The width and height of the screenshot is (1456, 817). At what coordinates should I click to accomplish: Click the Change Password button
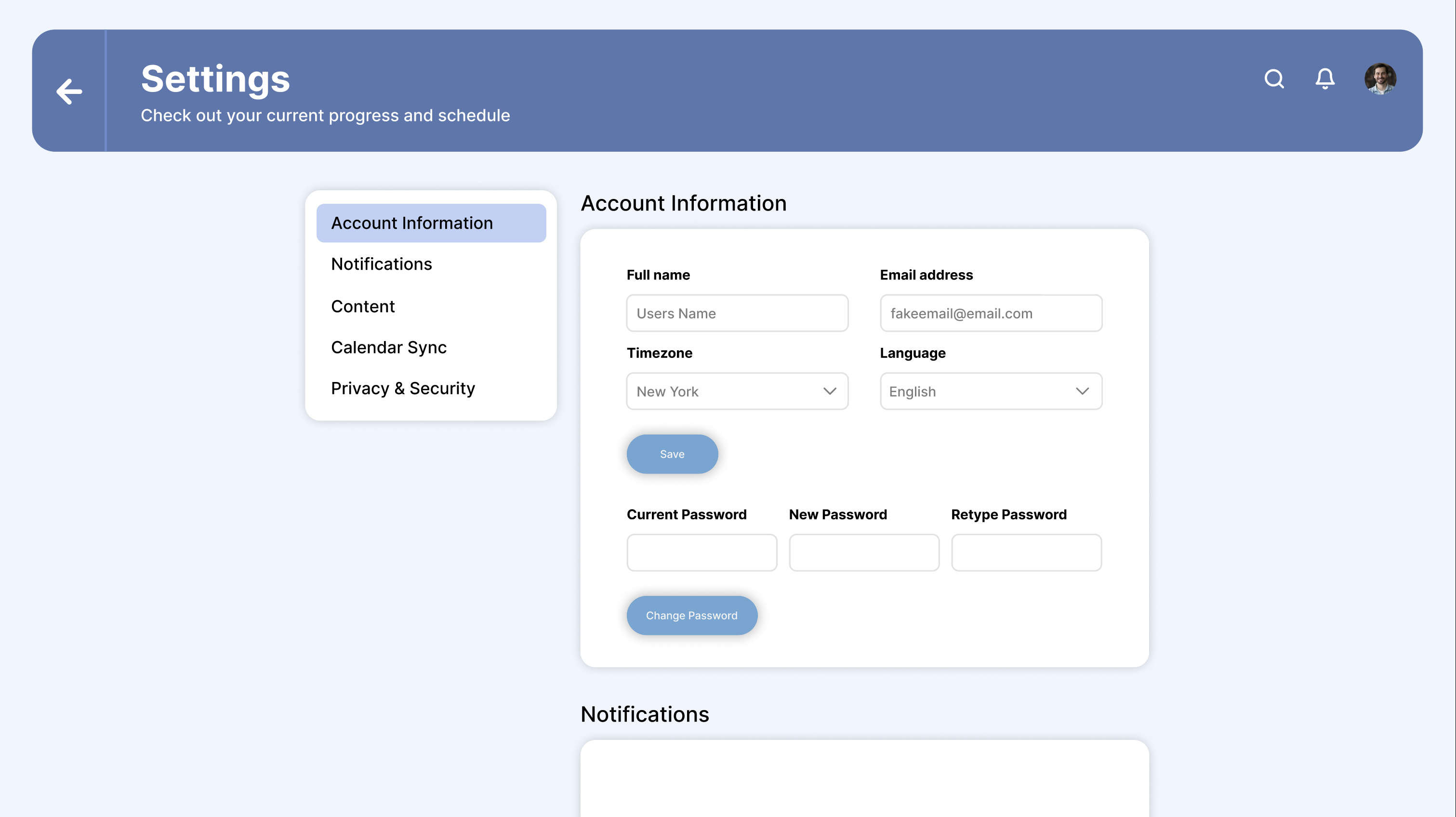click(691, 615)
